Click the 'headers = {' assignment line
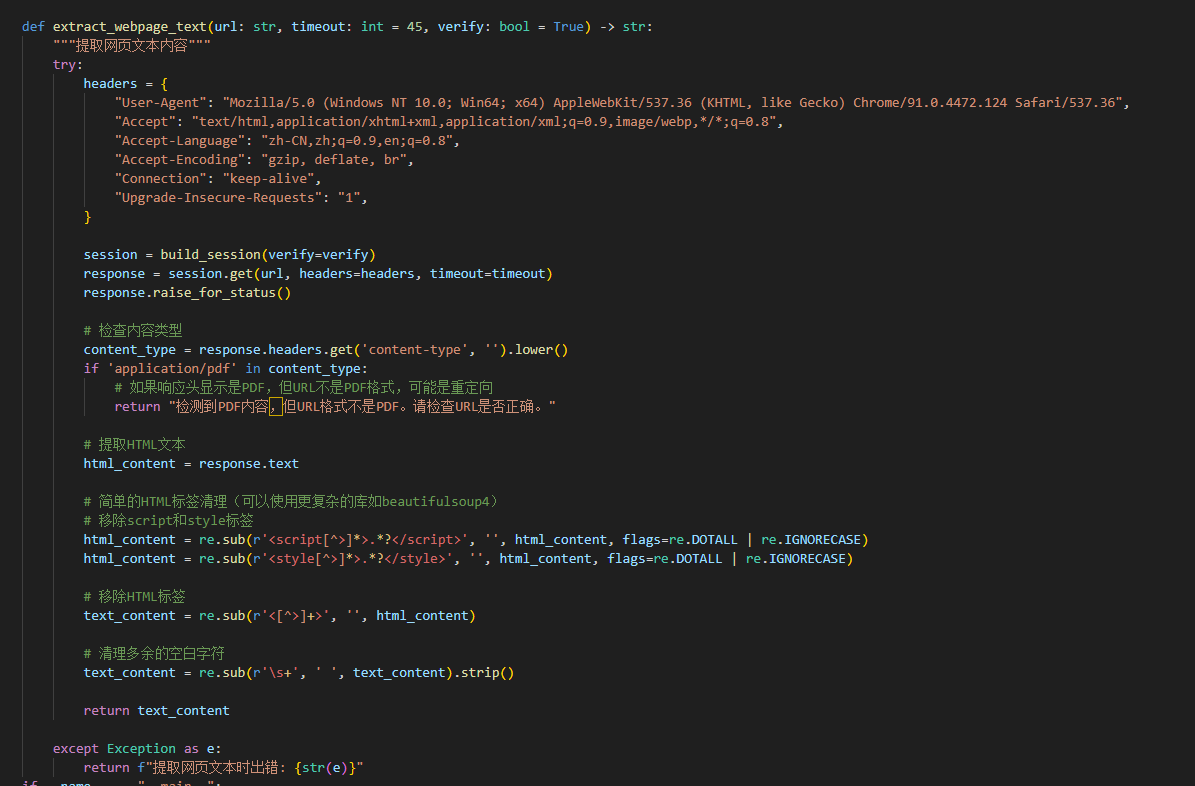This screenshot has width=1195, height=786. tap(126, 84)
